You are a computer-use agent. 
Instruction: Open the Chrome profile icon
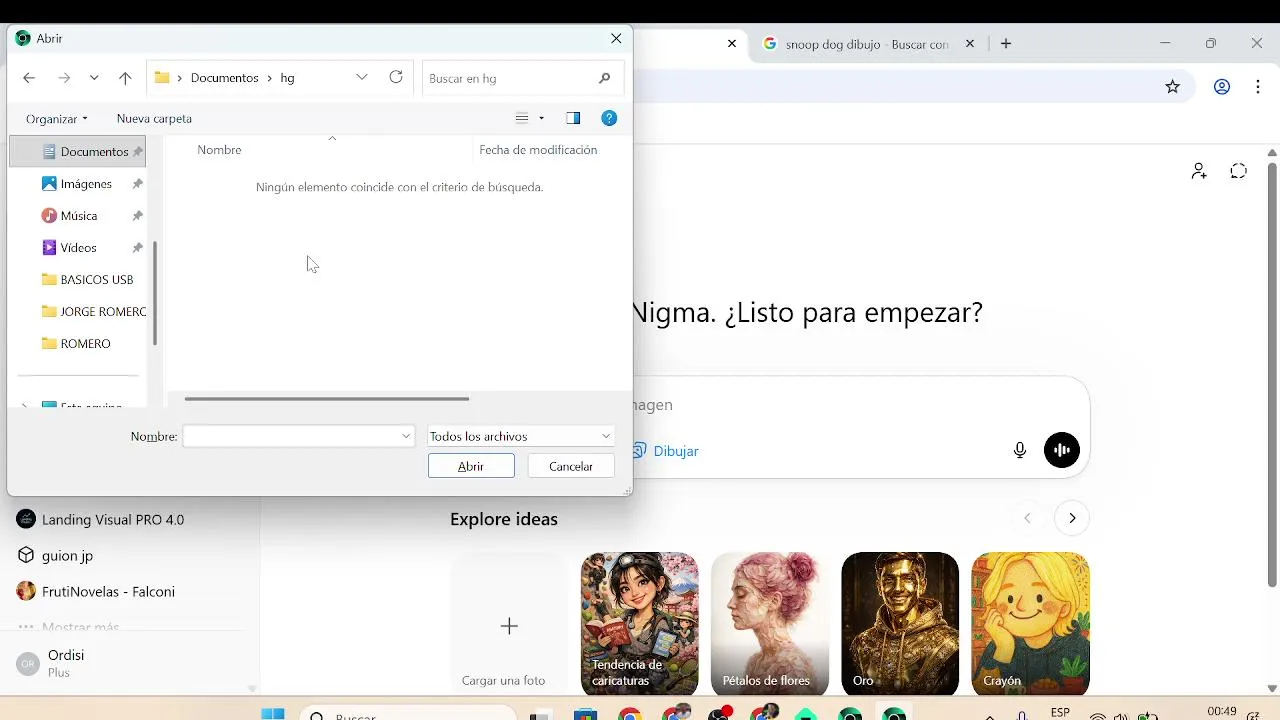[1222, 87]
